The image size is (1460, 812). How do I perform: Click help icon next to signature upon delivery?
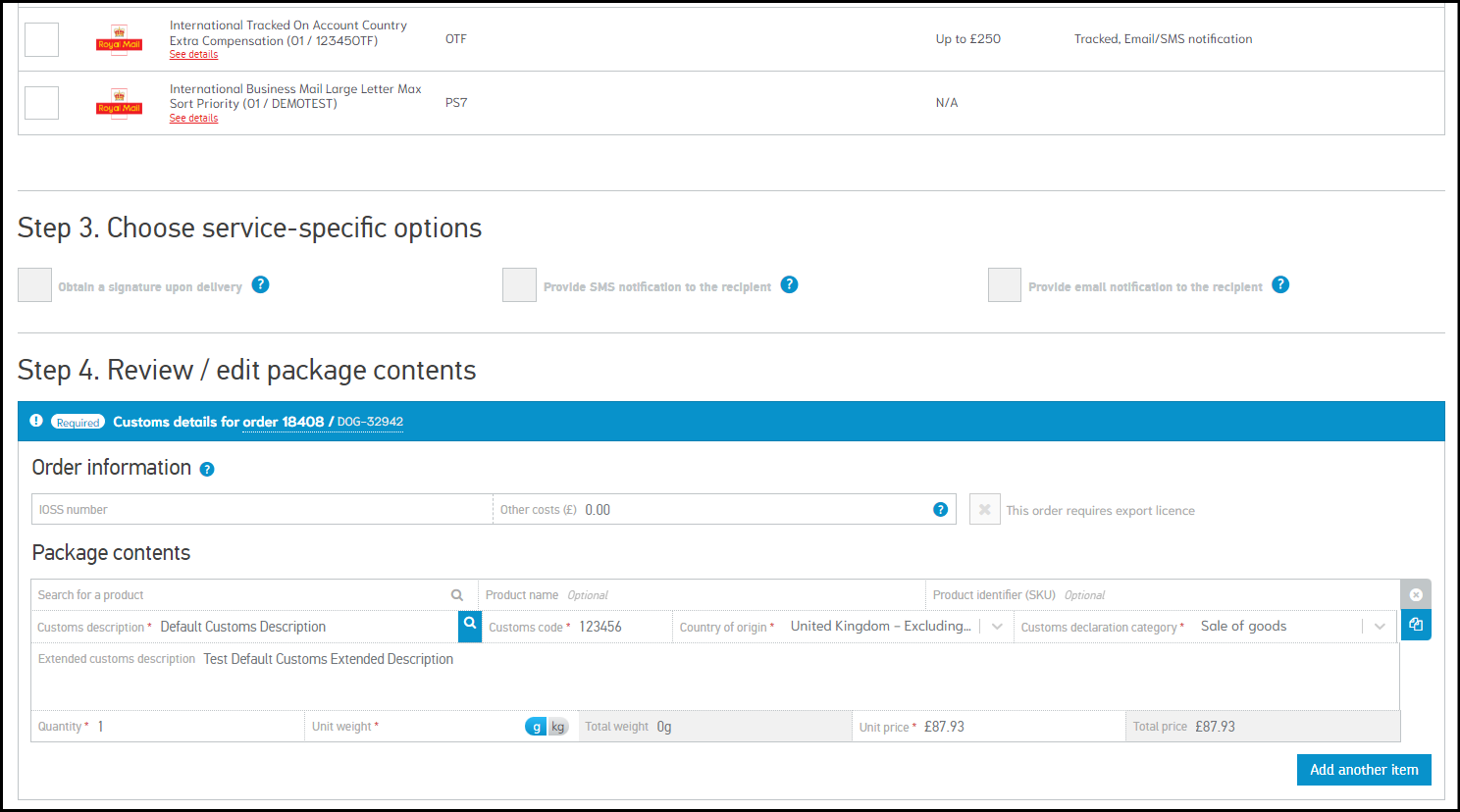[x=260, y=285]
